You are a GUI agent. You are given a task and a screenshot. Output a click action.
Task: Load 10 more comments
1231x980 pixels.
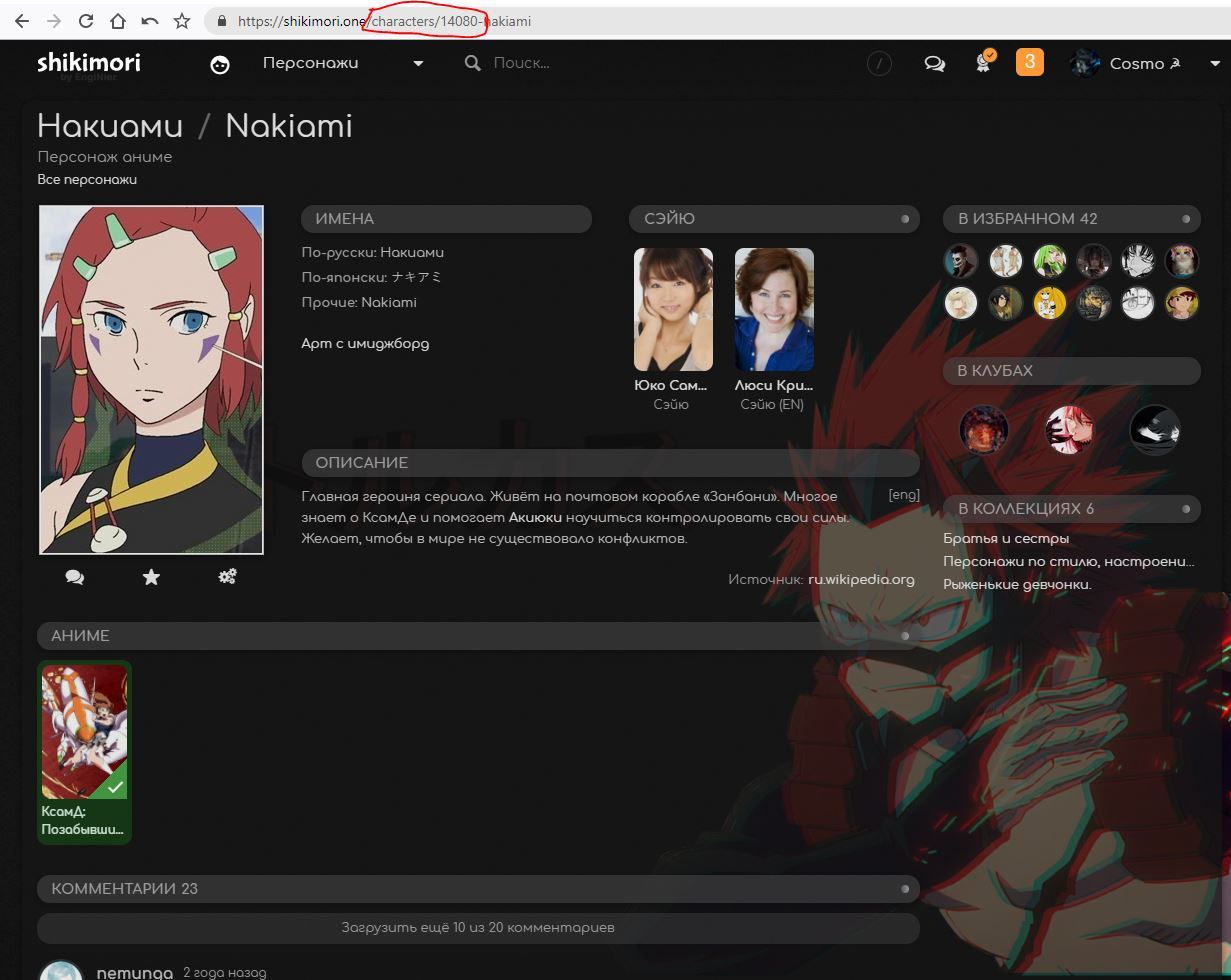478,927
